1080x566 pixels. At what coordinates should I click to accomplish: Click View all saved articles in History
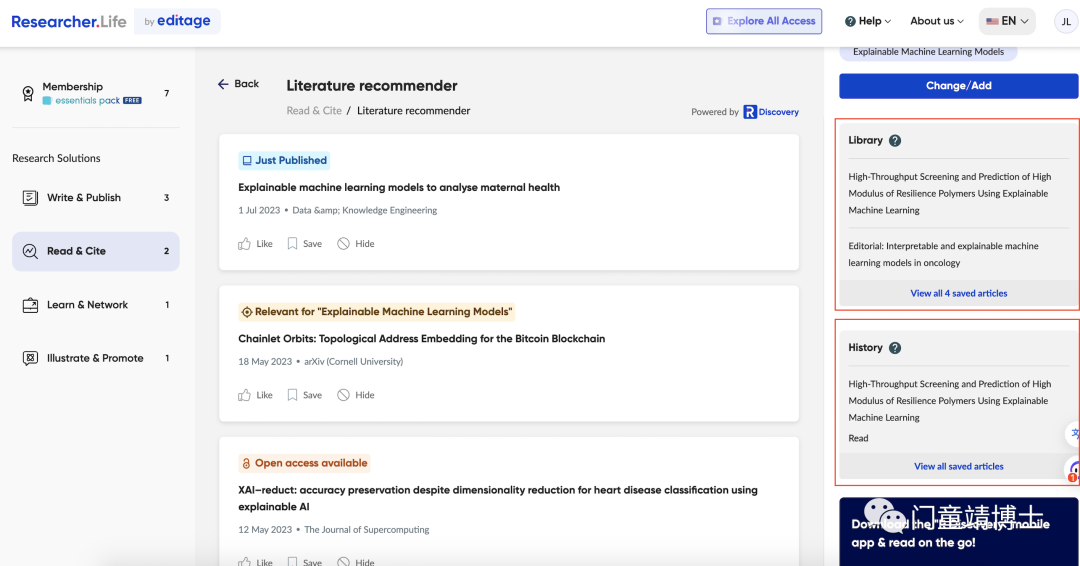pyautogui.click(x=958, y=467)
